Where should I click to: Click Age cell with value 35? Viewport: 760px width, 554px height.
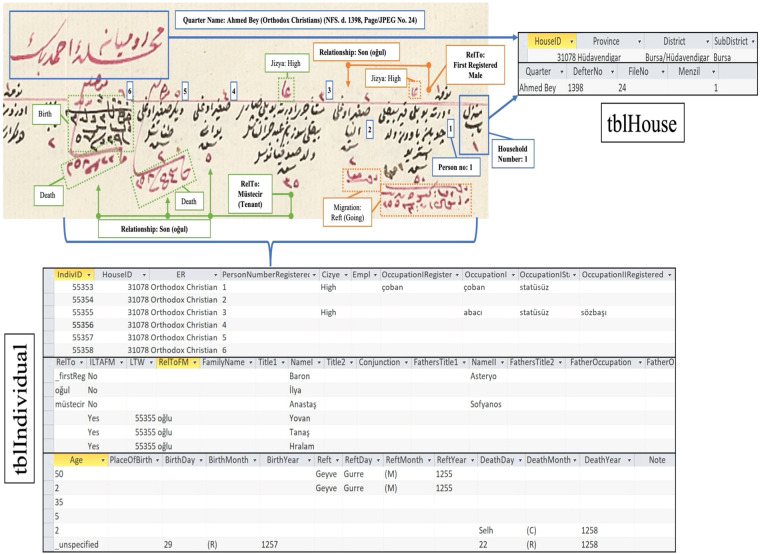pyautogui.click(x=59, y=503)
